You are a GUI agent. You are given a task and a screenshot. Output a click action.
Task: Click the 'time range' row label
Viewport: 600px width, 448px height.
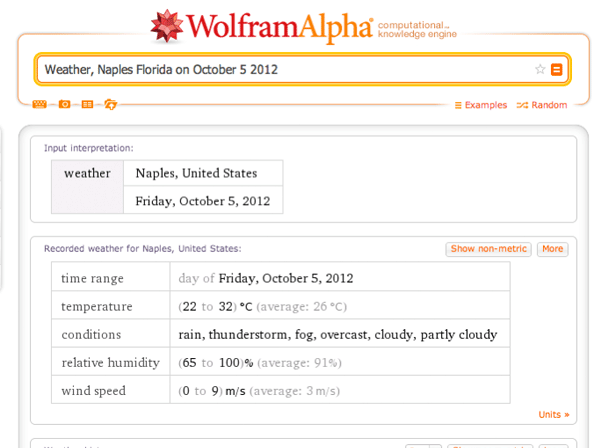(92, 279)
